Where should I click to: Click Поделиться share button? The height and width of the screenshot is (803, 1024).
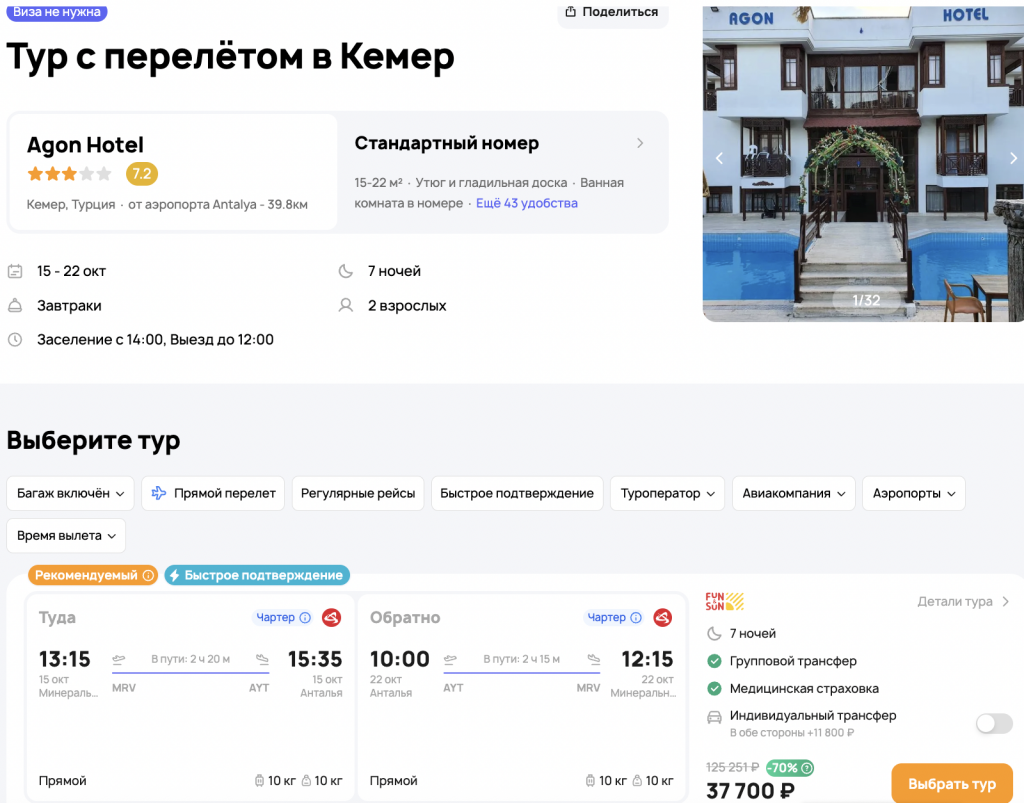point(612,12)
